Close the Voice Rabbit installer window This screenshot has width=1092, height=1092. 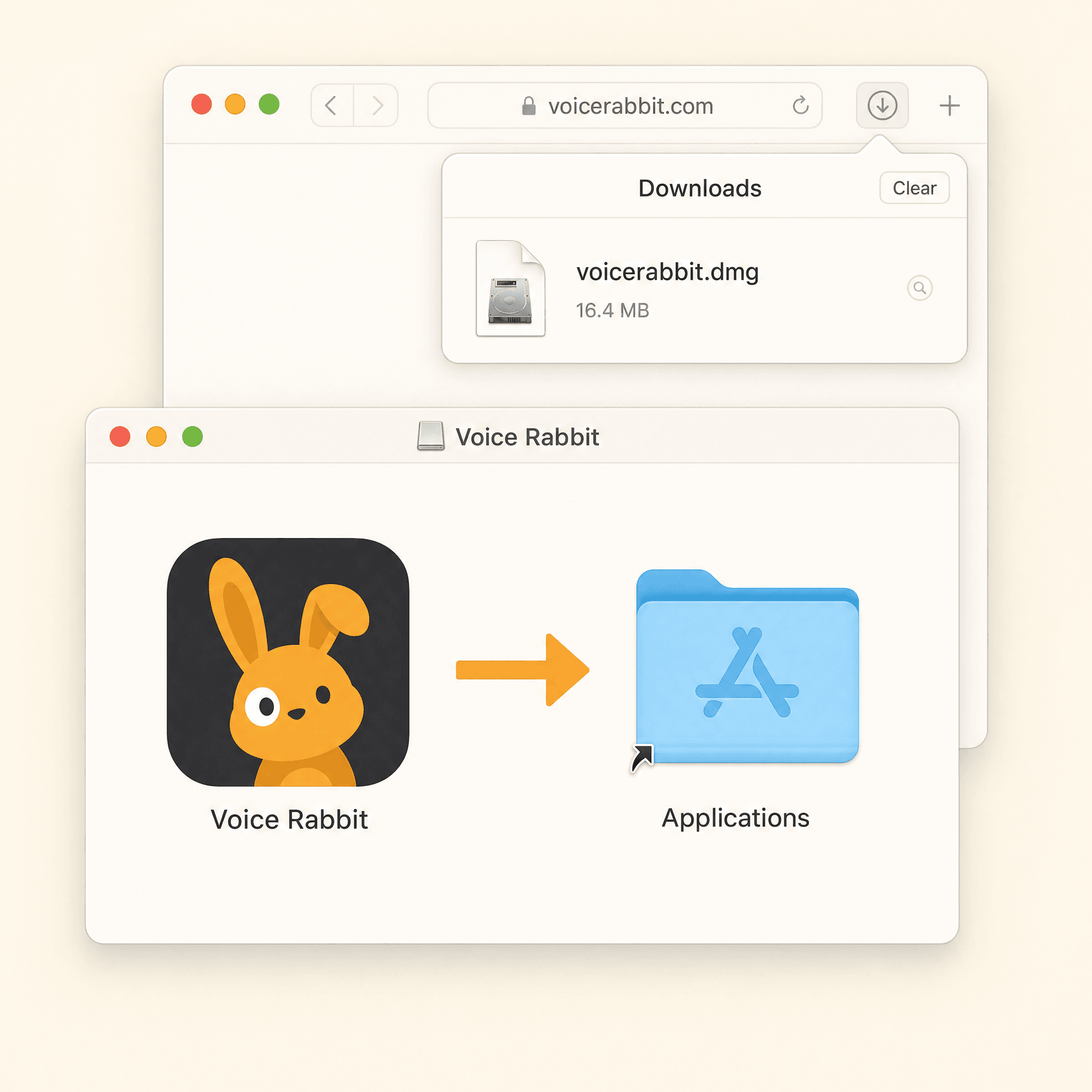click(x=120, y=437)
